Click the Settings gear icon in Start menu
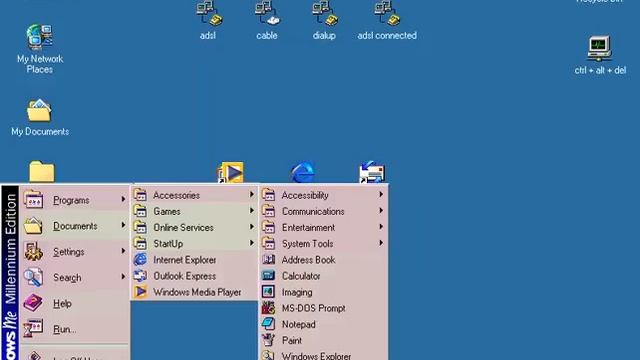The height and width of the screenshot is (360, 640). coord(33,252)
